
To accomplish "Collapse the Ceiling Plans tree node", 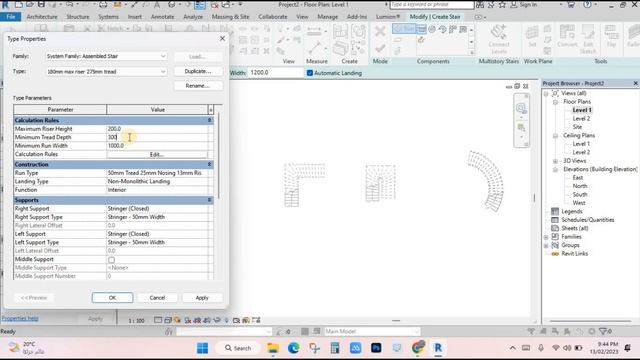I will (x=555, y=136).
